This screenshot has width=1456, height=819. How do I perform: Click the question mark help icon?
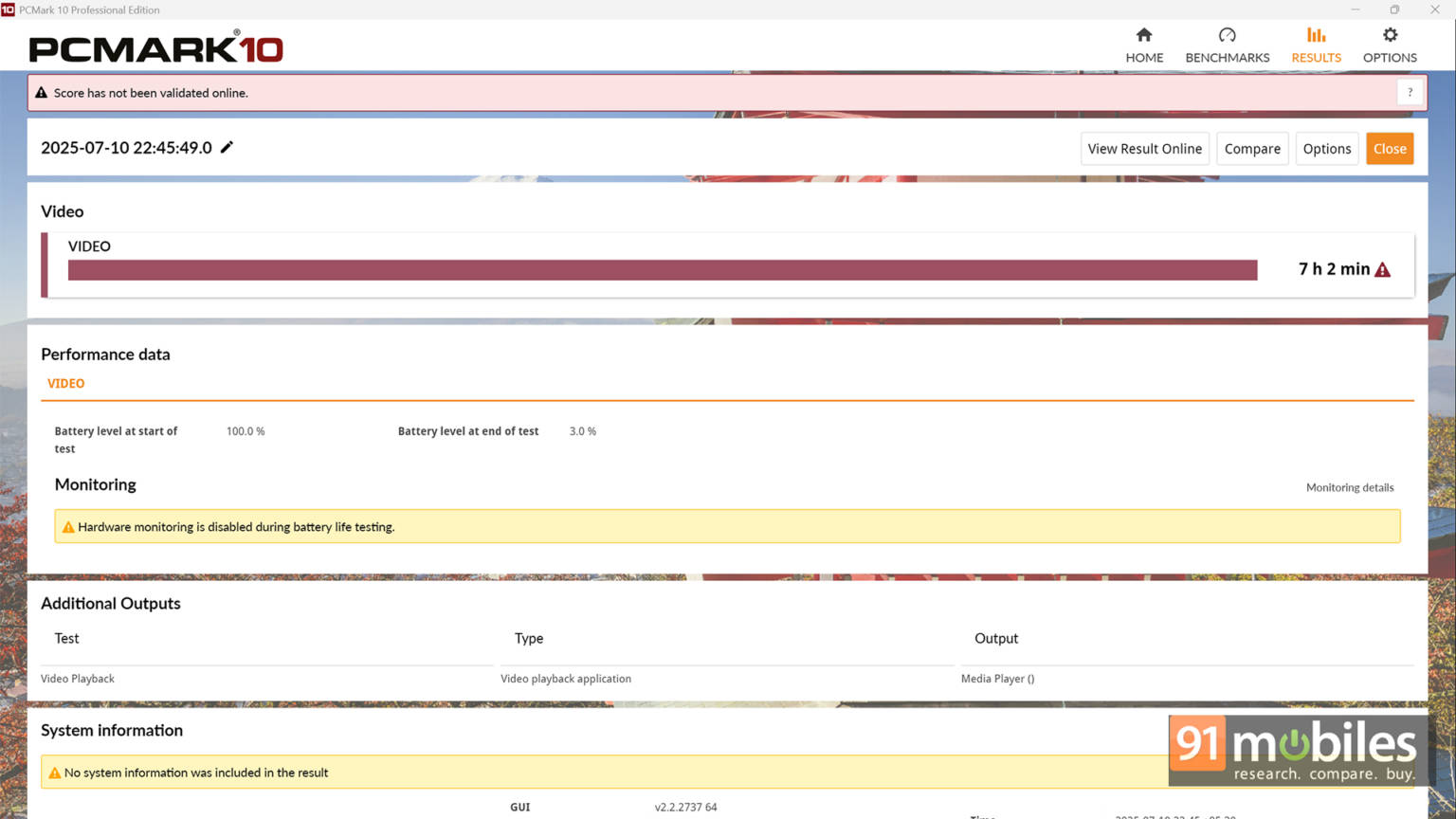point(1410,92)
